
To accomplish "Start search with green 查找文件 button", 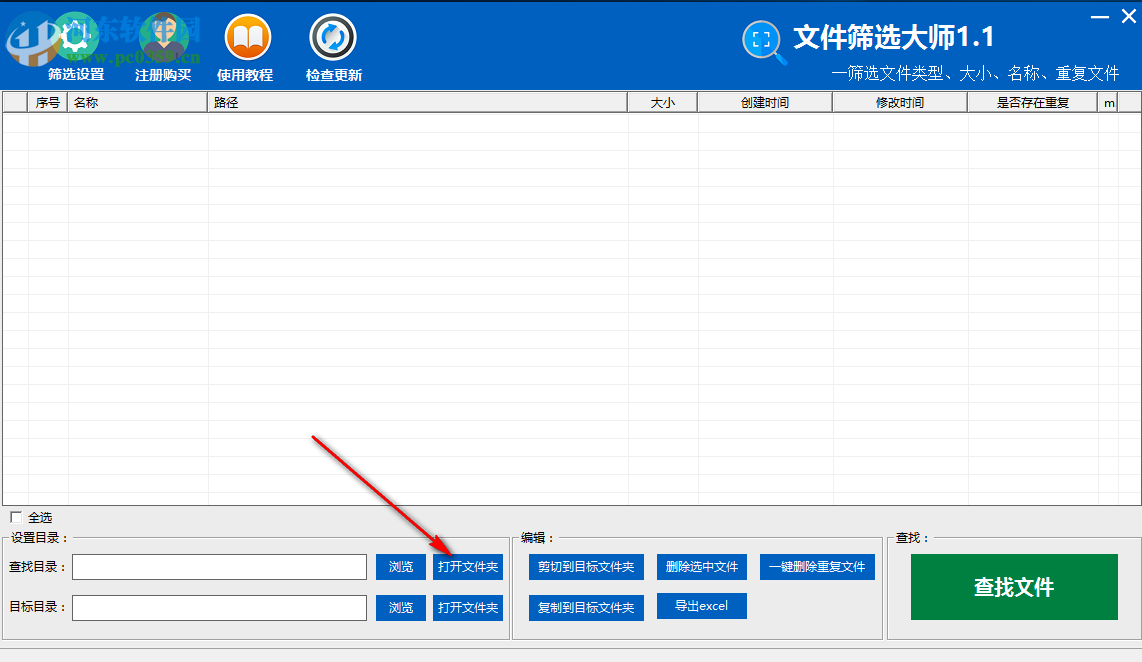I will 1014,587.
